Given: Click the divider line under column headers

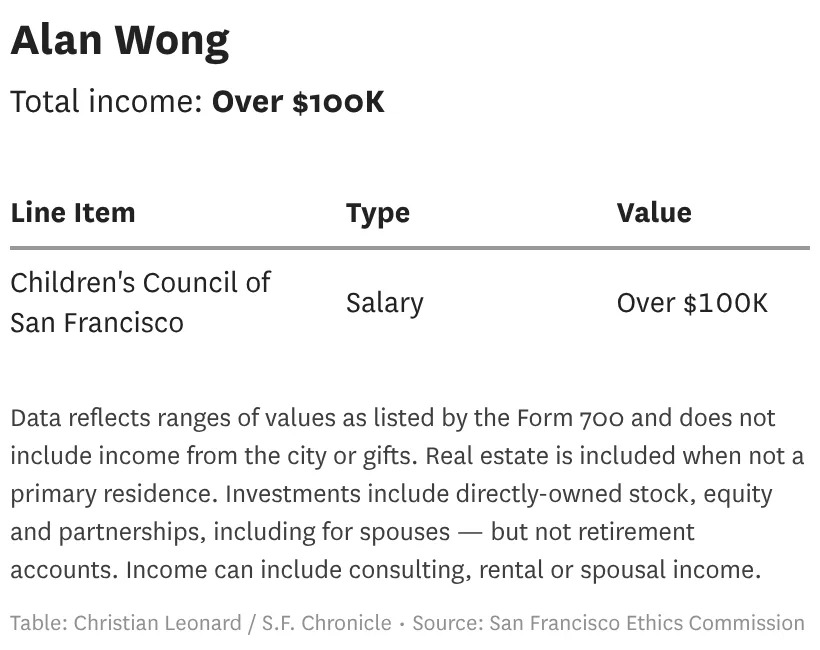Looking at the screenshot, I should click(x=410, y=247).
